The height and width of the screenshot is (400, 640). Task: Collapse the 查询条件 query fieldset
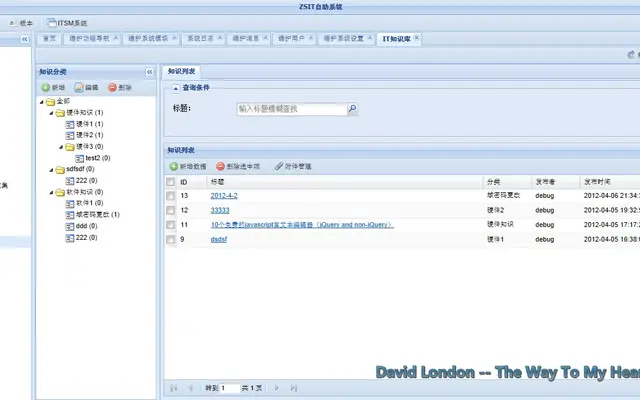click(176, 88)
